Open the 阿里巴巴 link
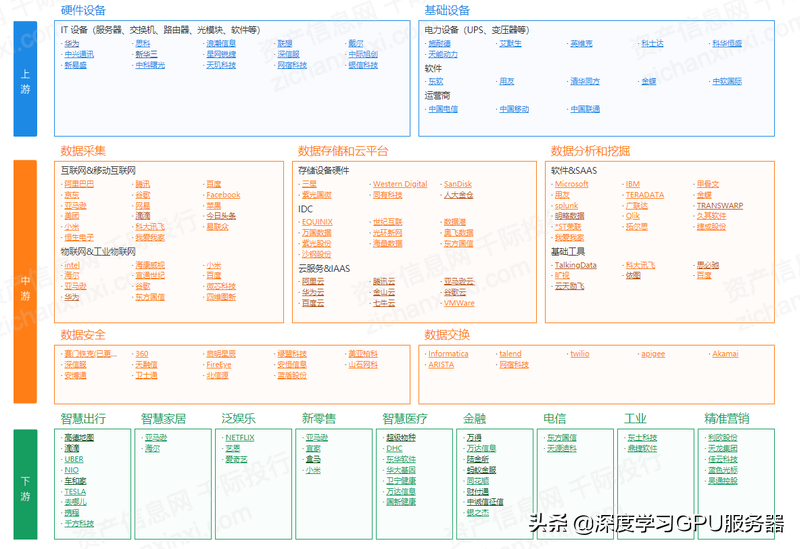Screen dimensions: 800x549 click(x=79, y=184)
